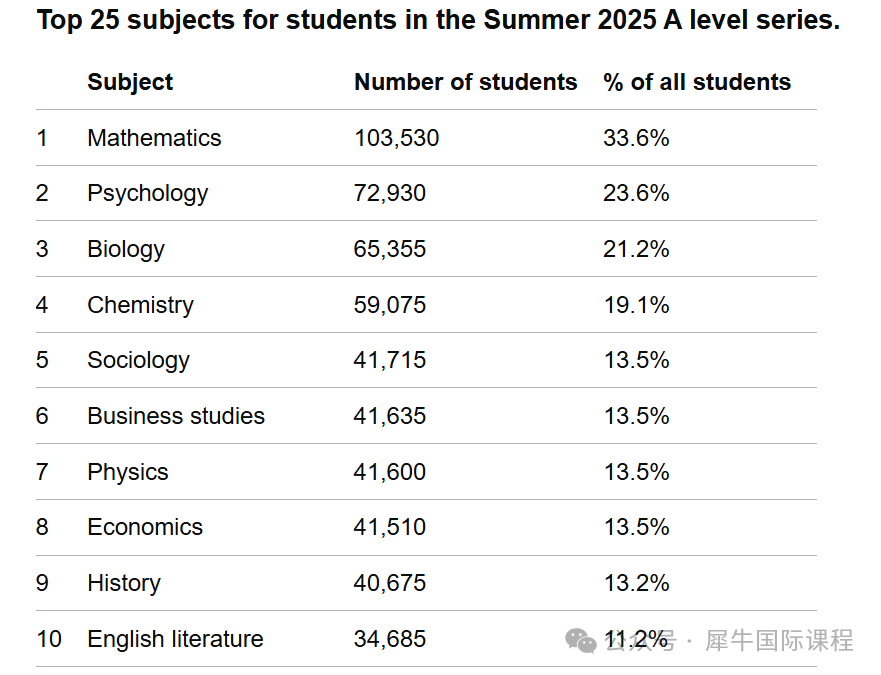
Task: Select the History subject cell
Action: coord(123,583)
